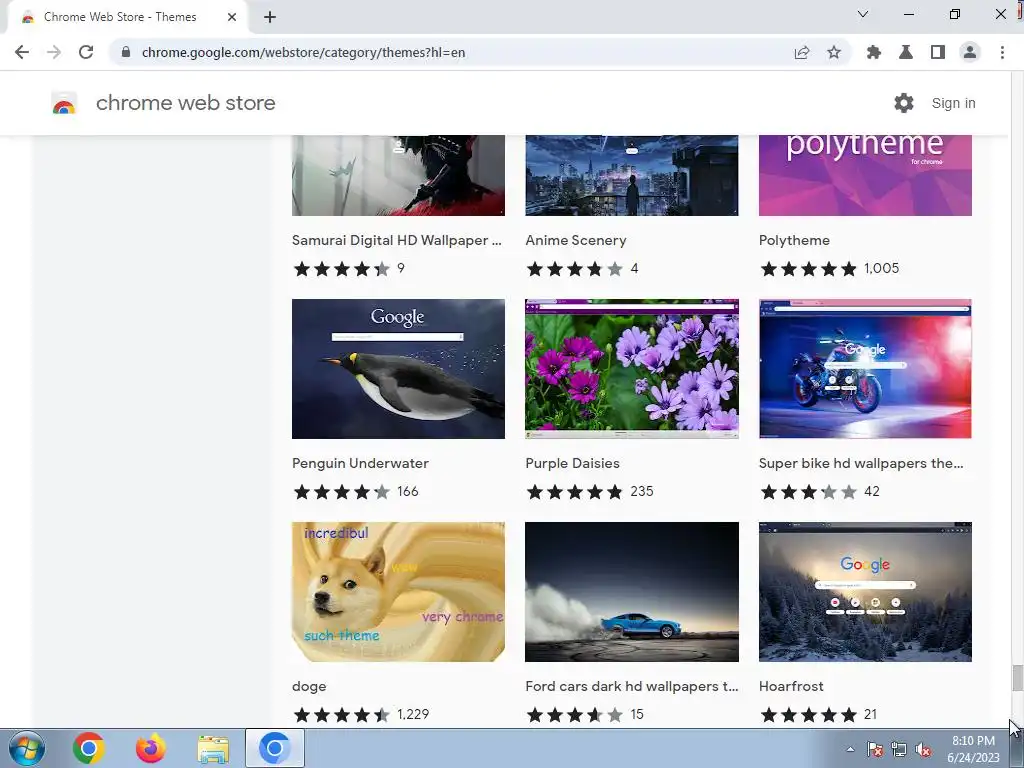Open the profile avatar menu

click(x=970, y=52)
